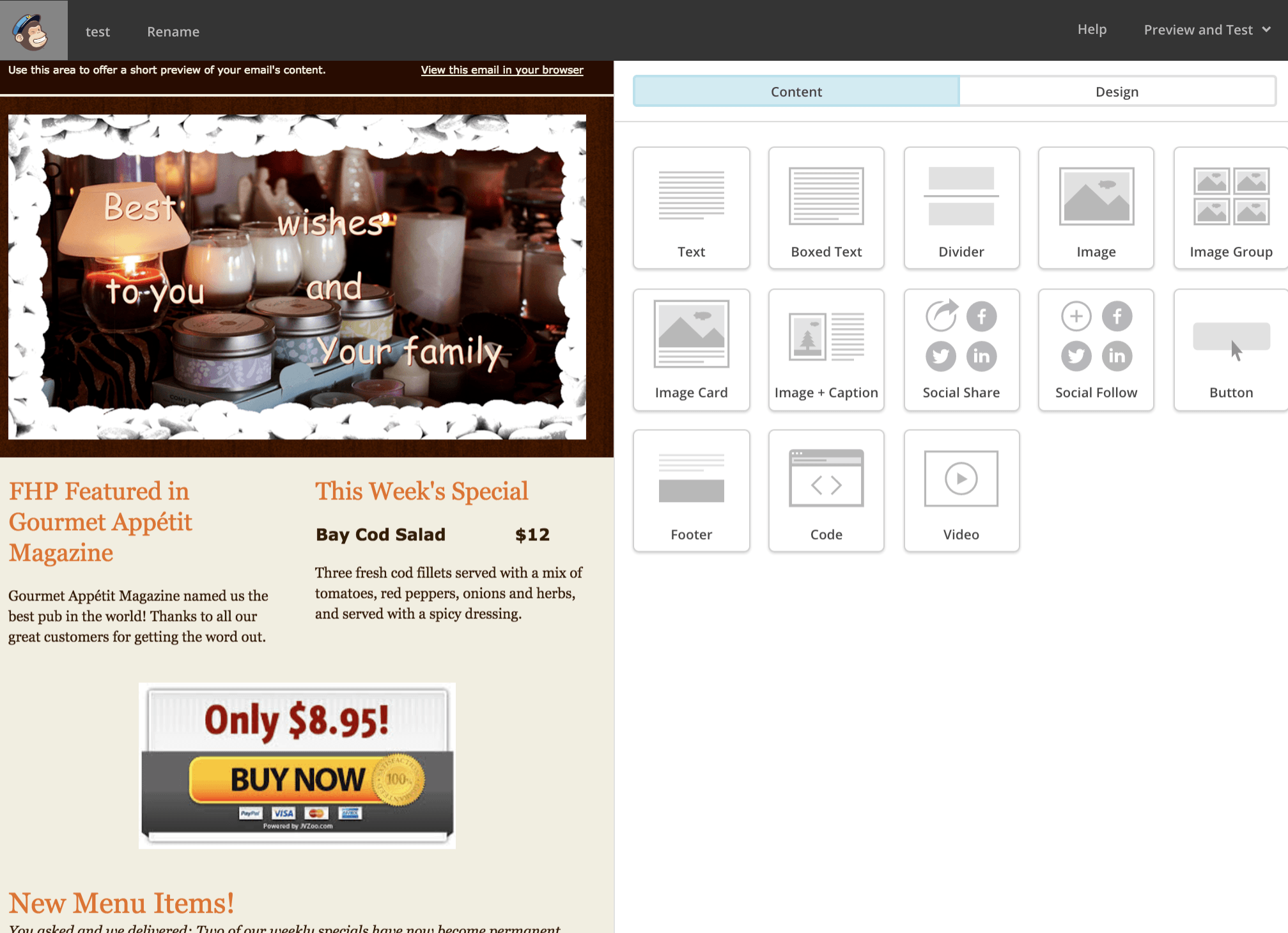Switch to the Content tab

[x=797, y=91]
